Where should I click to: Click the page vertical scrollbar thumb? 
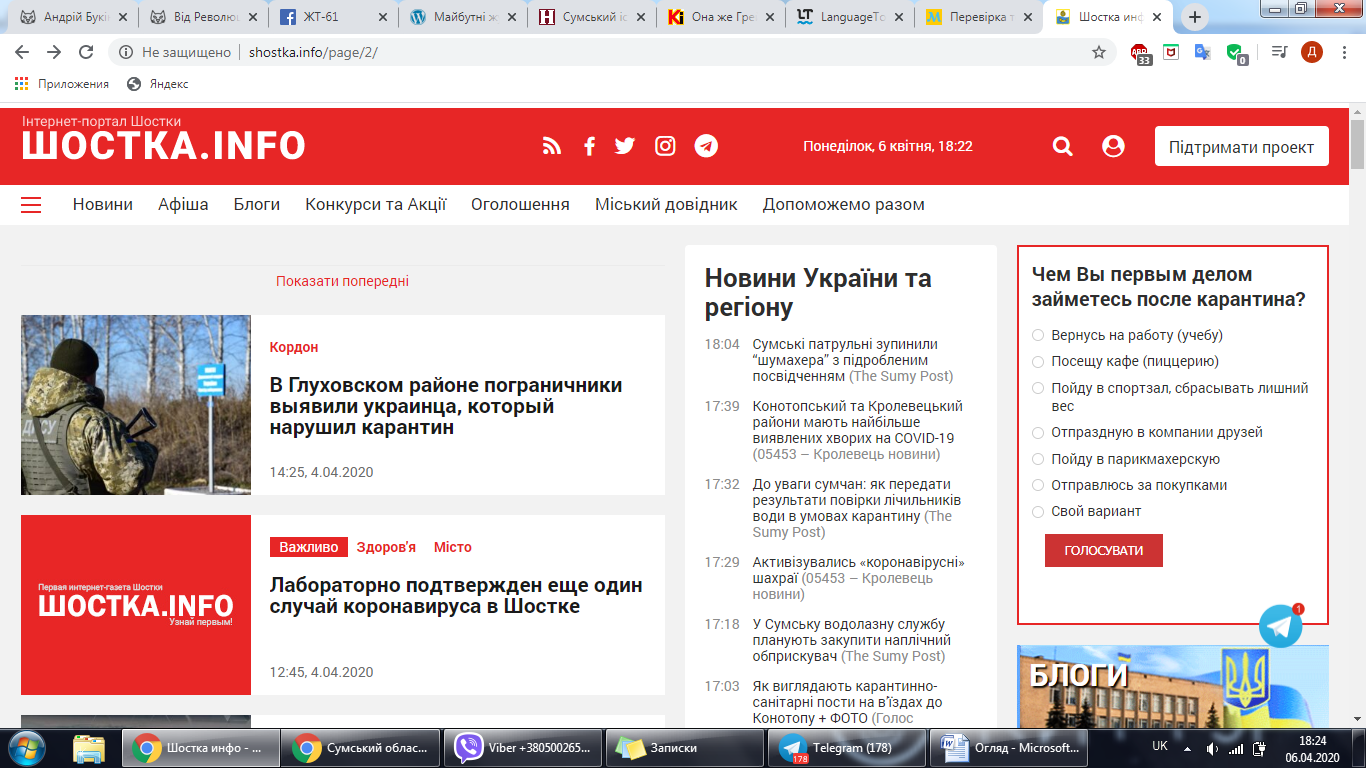tap(1357, 145)
